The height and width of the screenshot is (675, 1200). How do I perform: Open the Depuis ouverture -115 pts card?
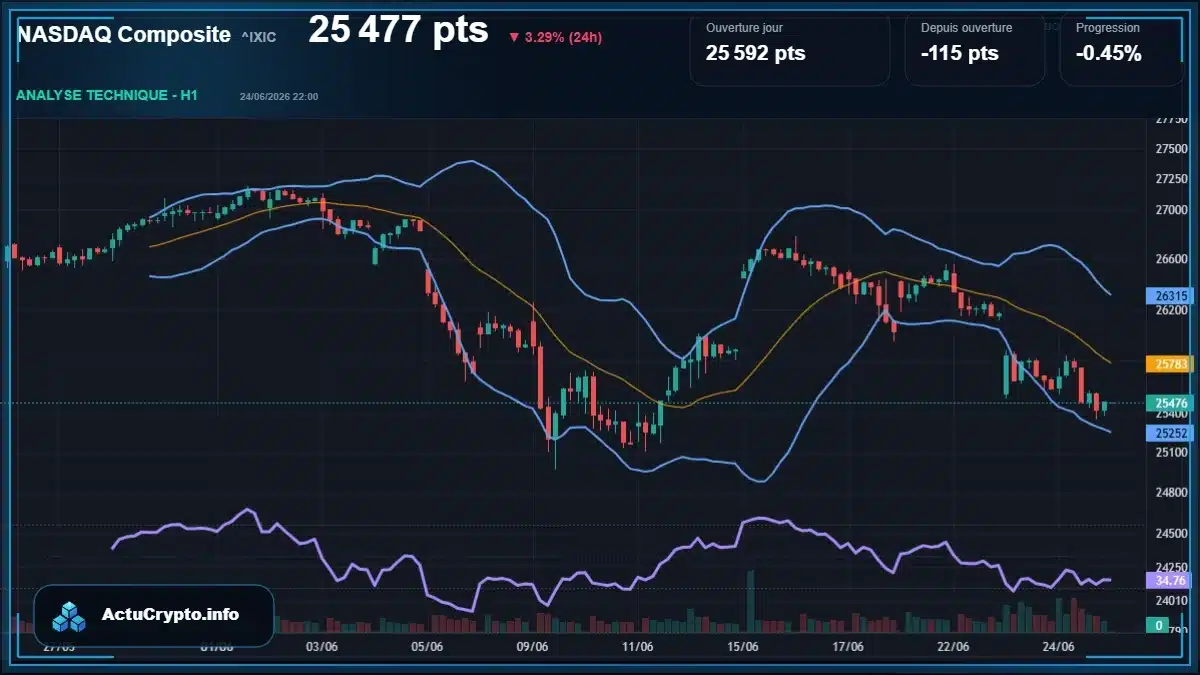[975, 50]
